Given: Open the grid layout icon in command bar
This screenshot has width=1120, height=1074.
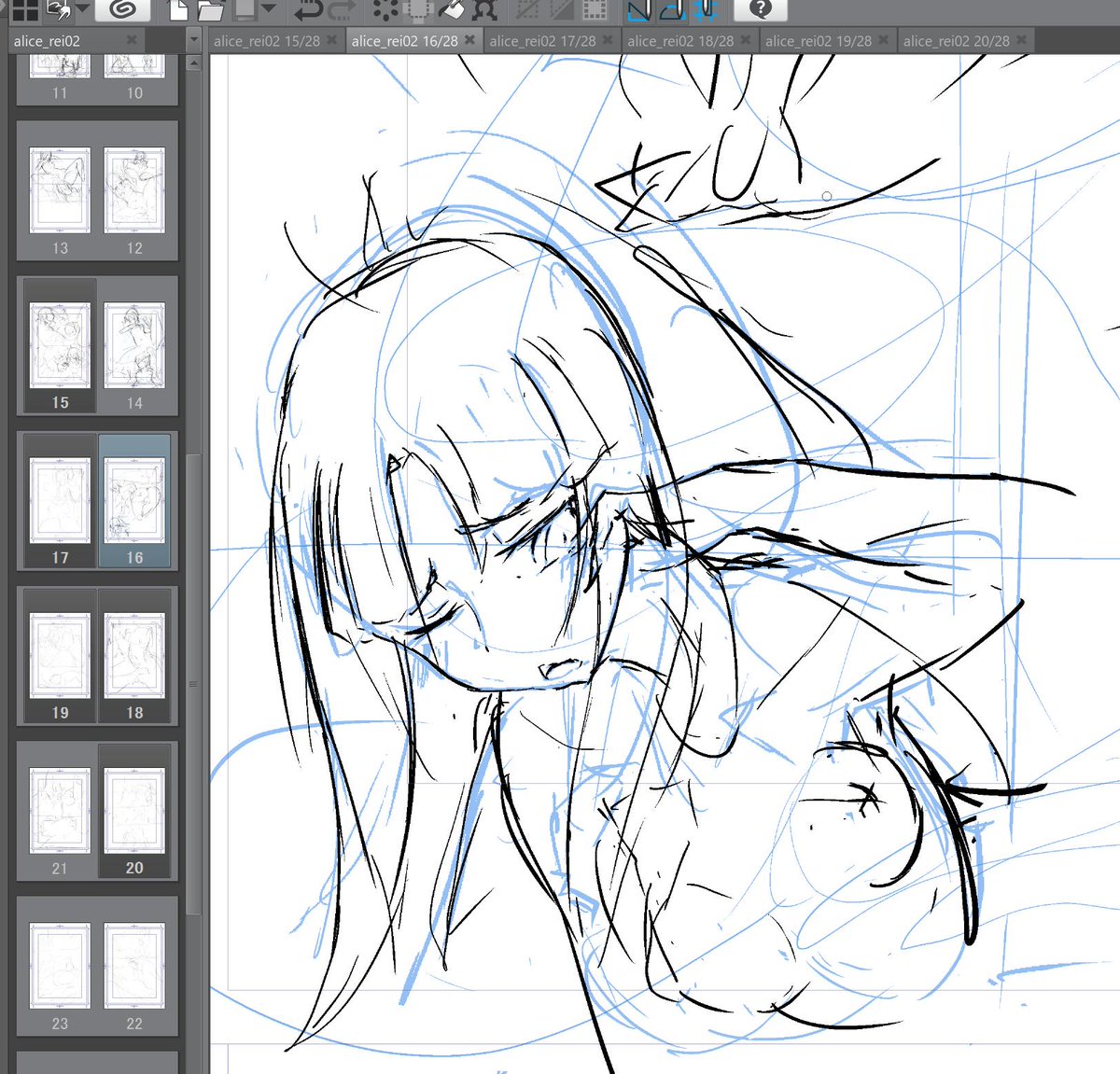Looking at the screenshot, I should tap(24, 9).
